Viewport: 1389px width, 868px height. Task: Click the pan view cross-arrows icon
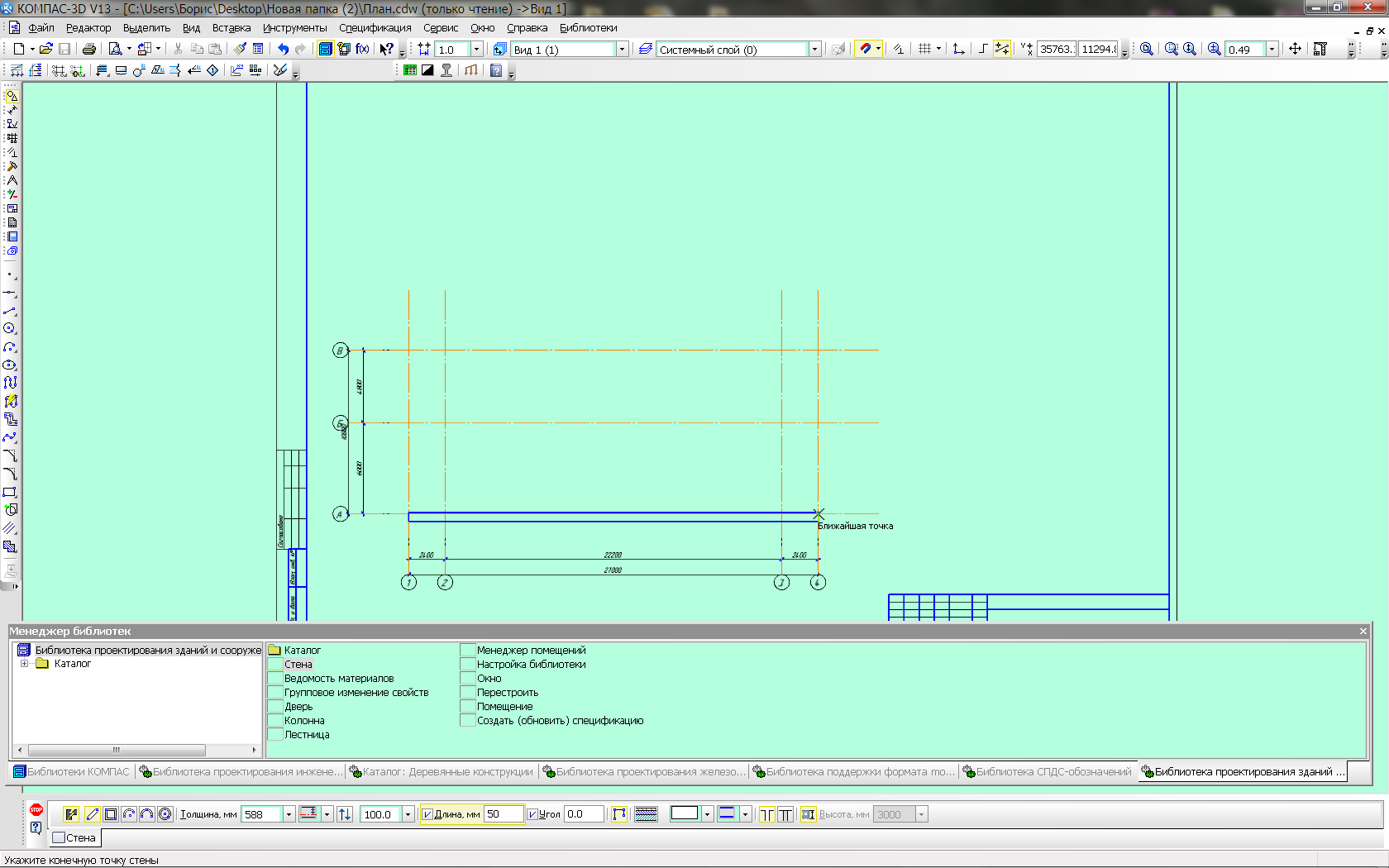click(1295, 50)
